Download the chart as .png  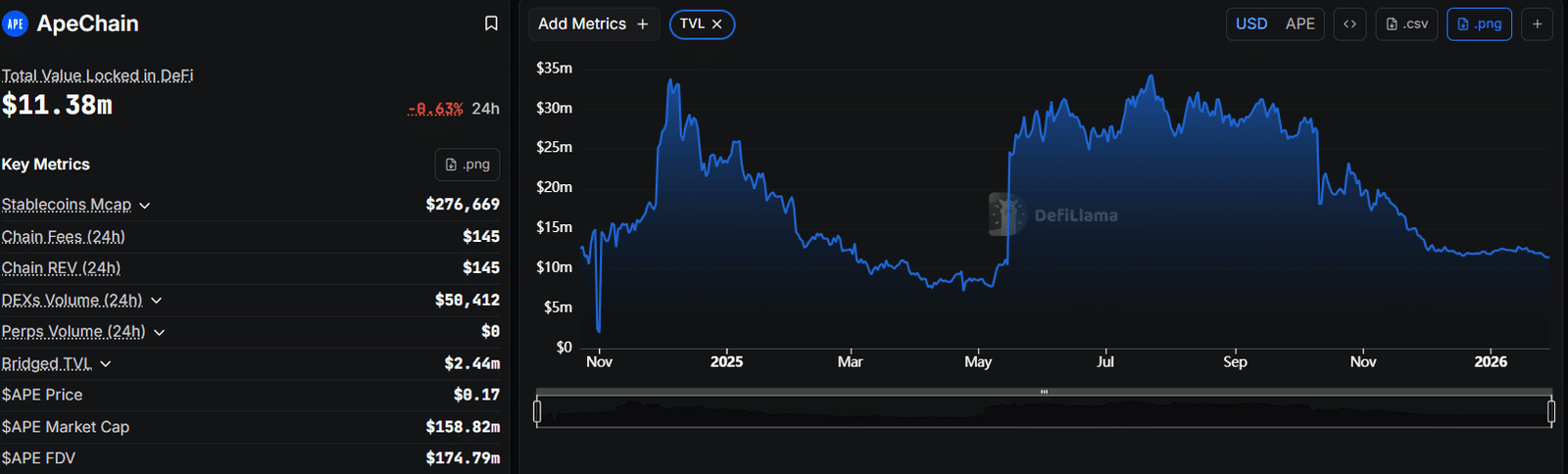[1479, 24]
